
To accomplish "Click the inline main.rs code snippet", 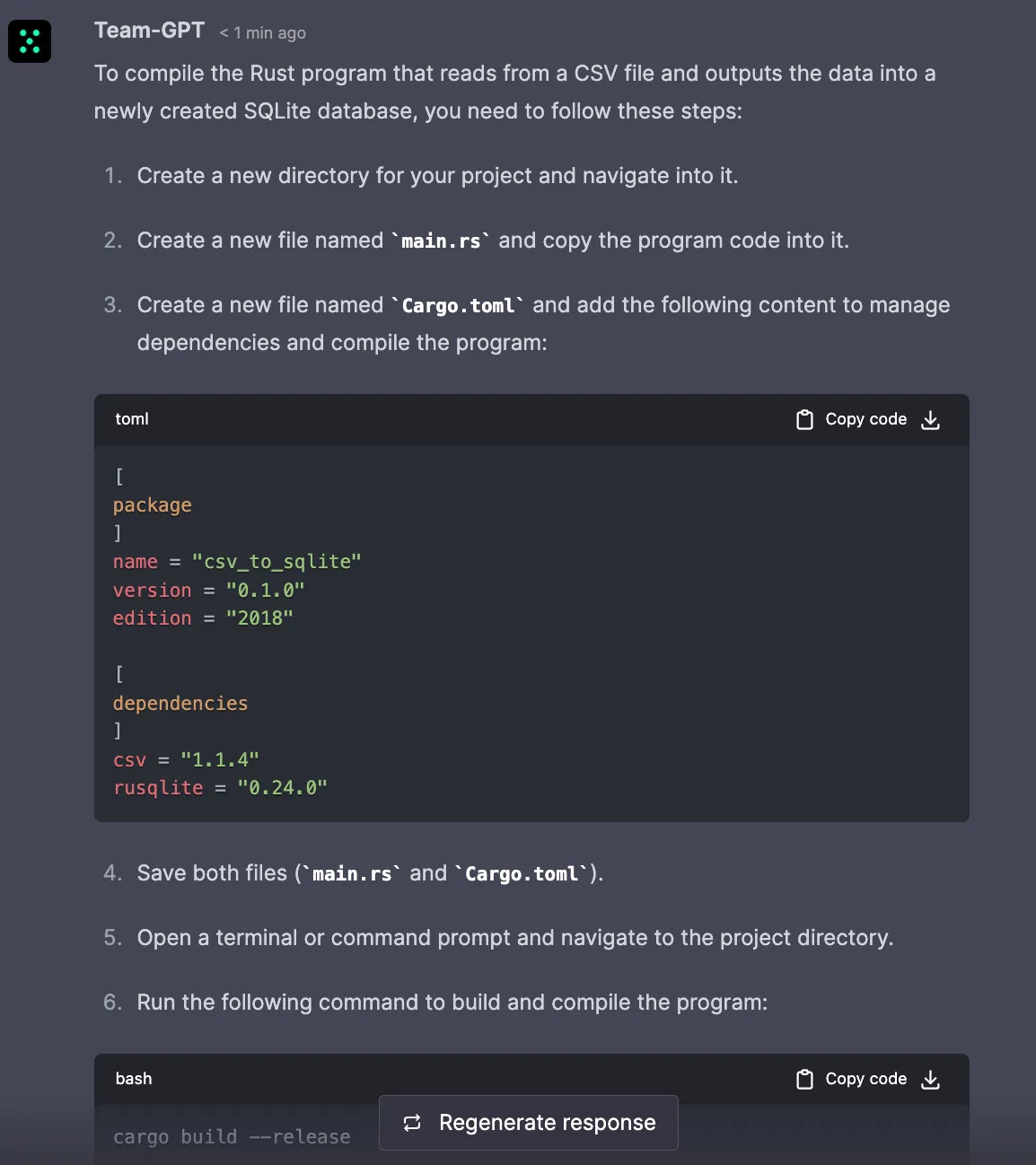I will [442, 240].
